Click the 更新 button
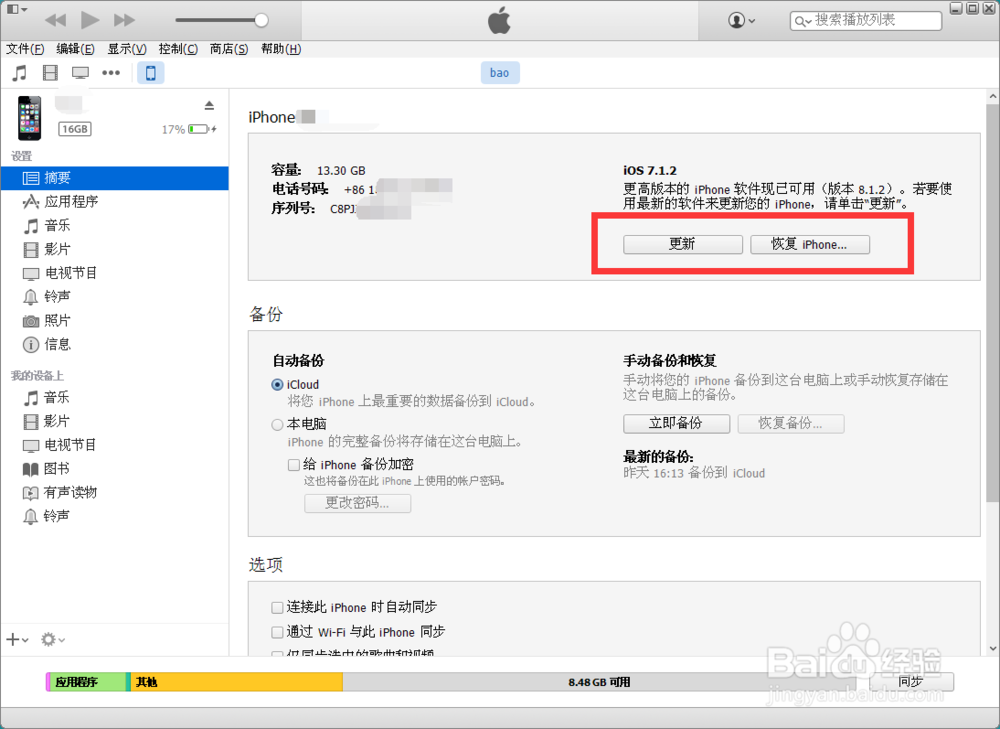The height and width of the screenshot is (729, 1000). 683,244
